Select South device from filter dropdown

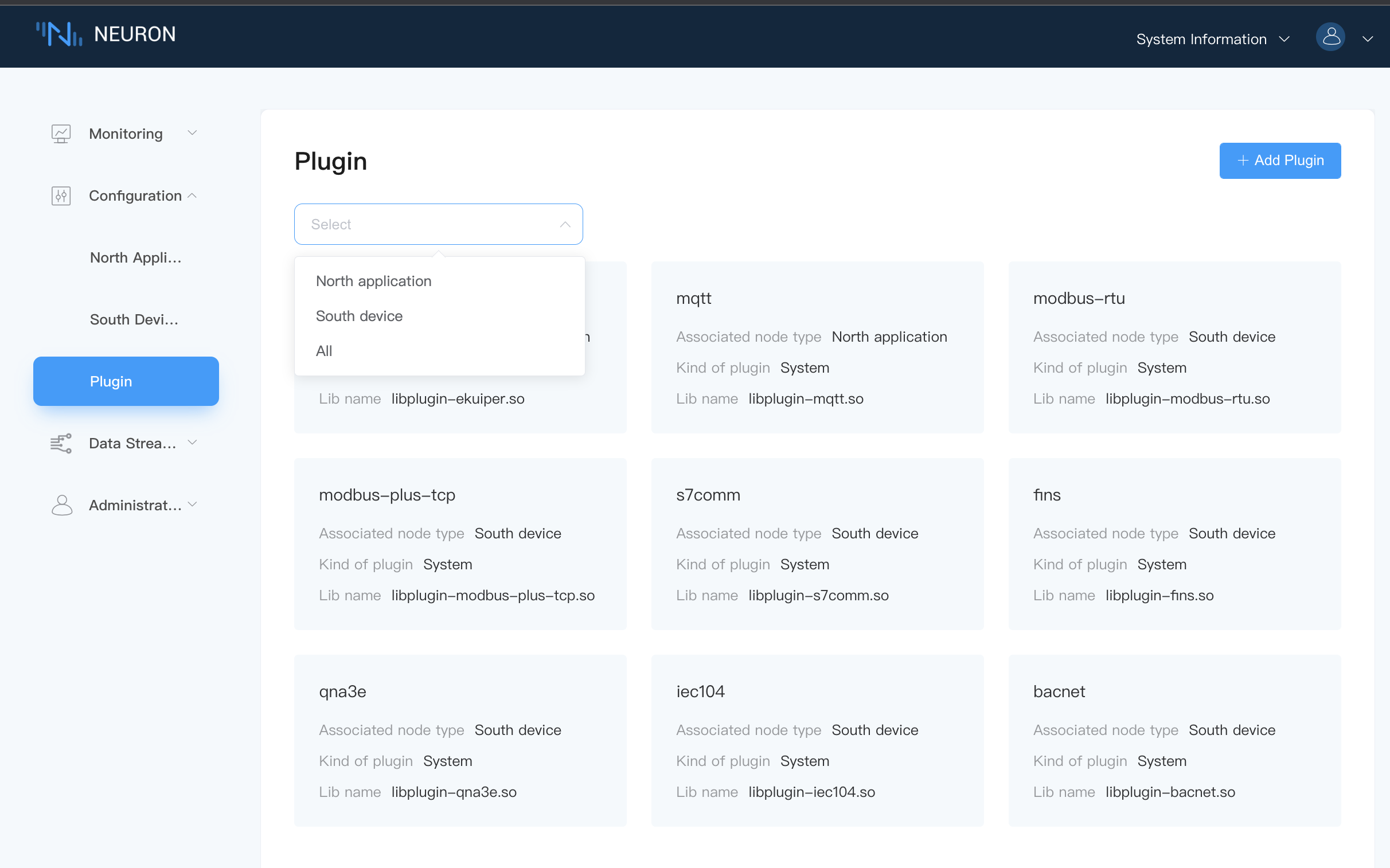pos(358,316)
